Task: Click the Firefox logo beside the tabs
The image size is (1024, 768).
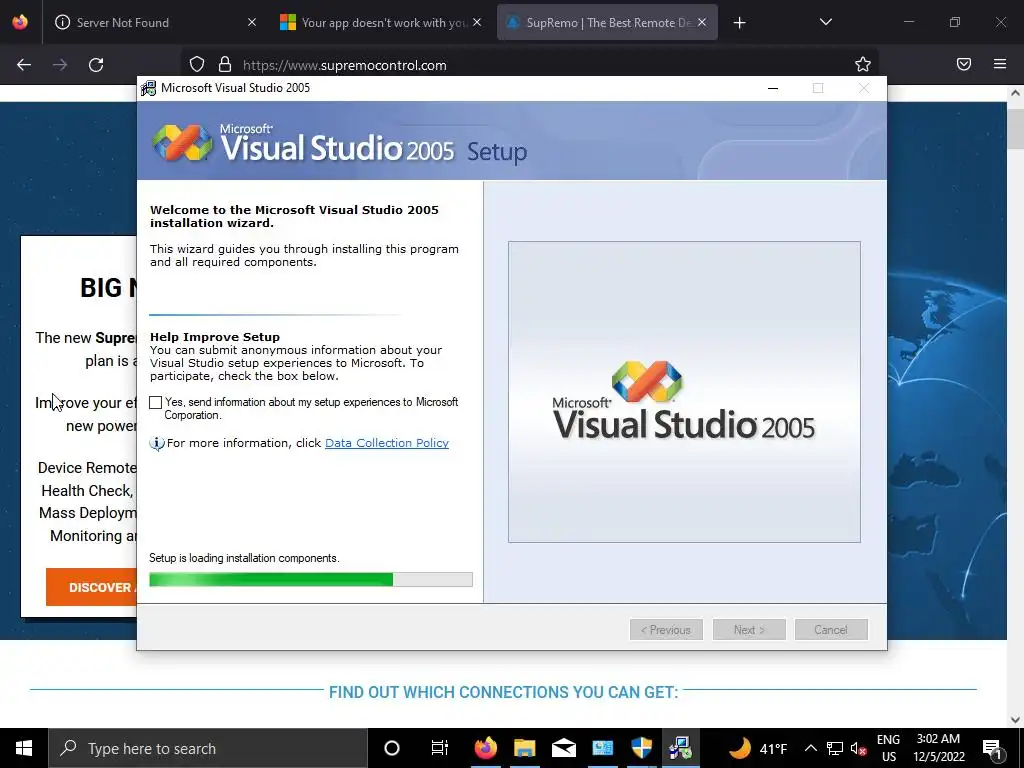Action: click(x=20, y=22)
